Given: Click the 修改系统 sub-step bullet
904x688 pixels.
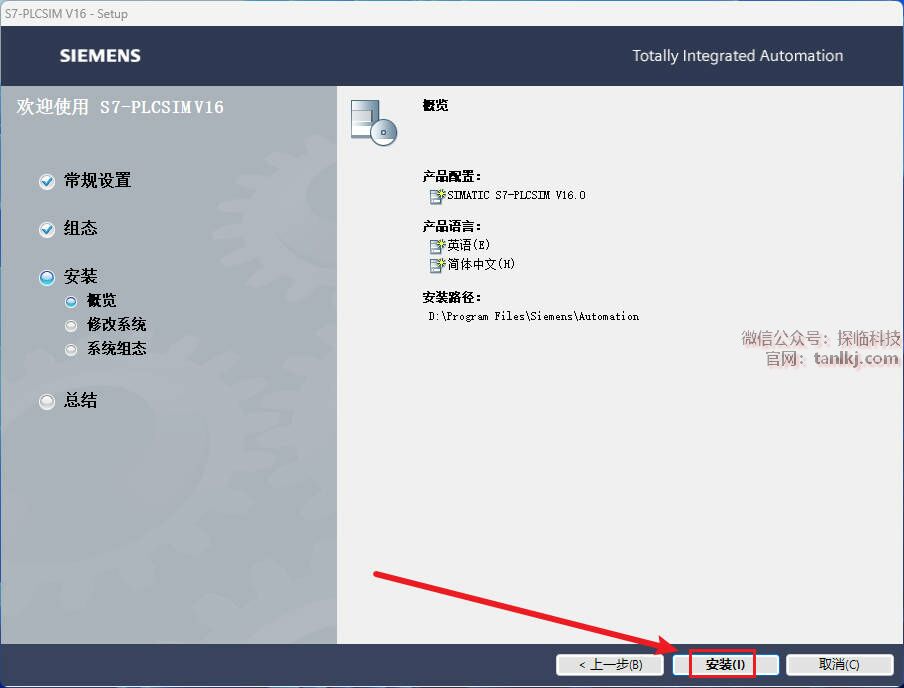Looking at the screenshot, I should [x=71, y=326].
